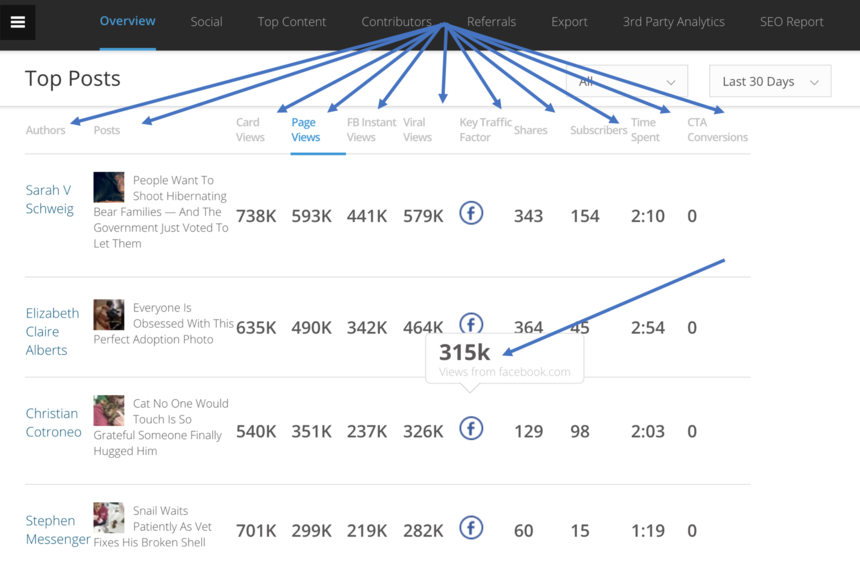The image size is (860, 566).
Task: Open author Elizabeth Claire Alberts link
Action: [52, 331]
